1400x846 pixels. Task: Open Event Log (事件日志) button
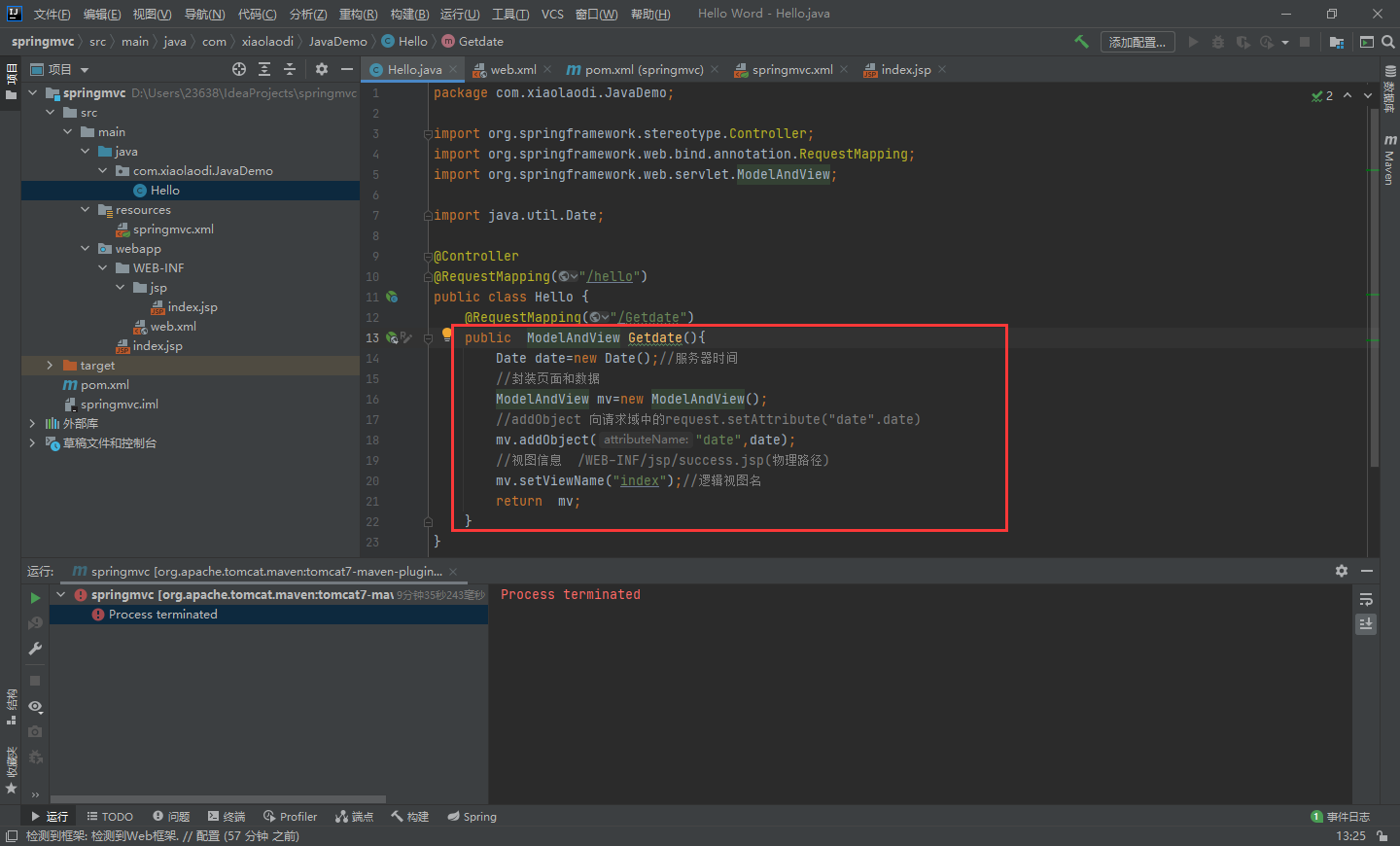tap(1341, 817)
